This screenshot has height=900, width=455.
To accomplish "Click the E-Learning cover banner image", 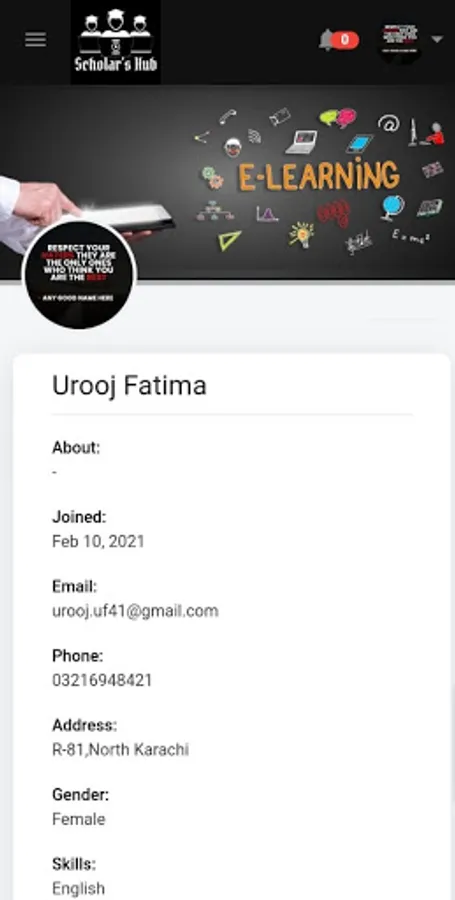I will point(227,183).
